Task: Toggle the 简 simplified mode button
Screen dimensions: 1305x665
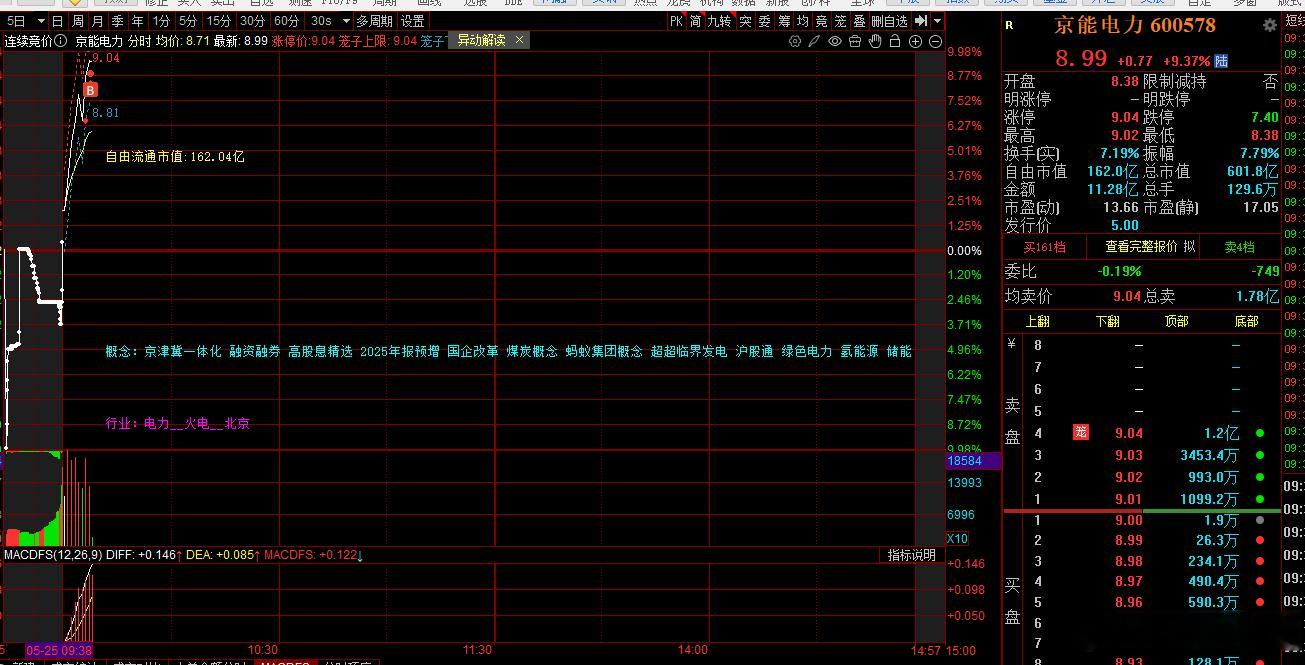Action: 695,21
